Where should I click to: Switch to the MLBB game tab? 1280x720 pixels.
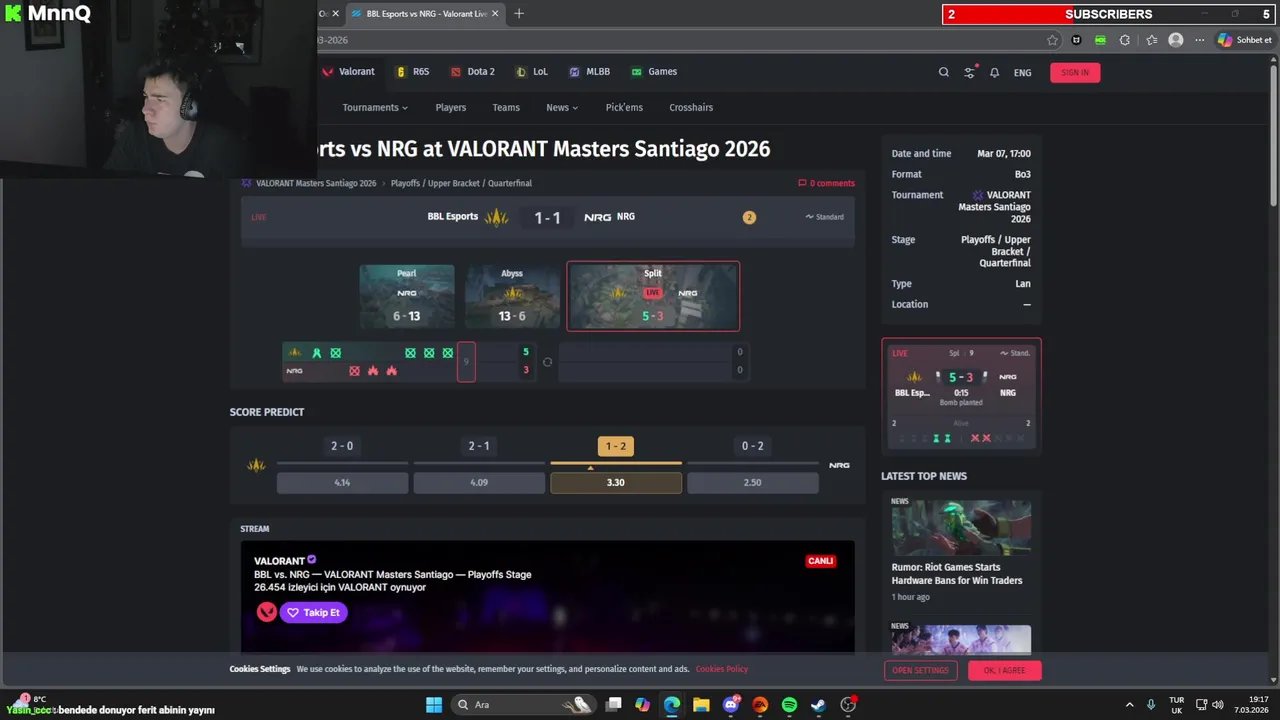(590, 72)
